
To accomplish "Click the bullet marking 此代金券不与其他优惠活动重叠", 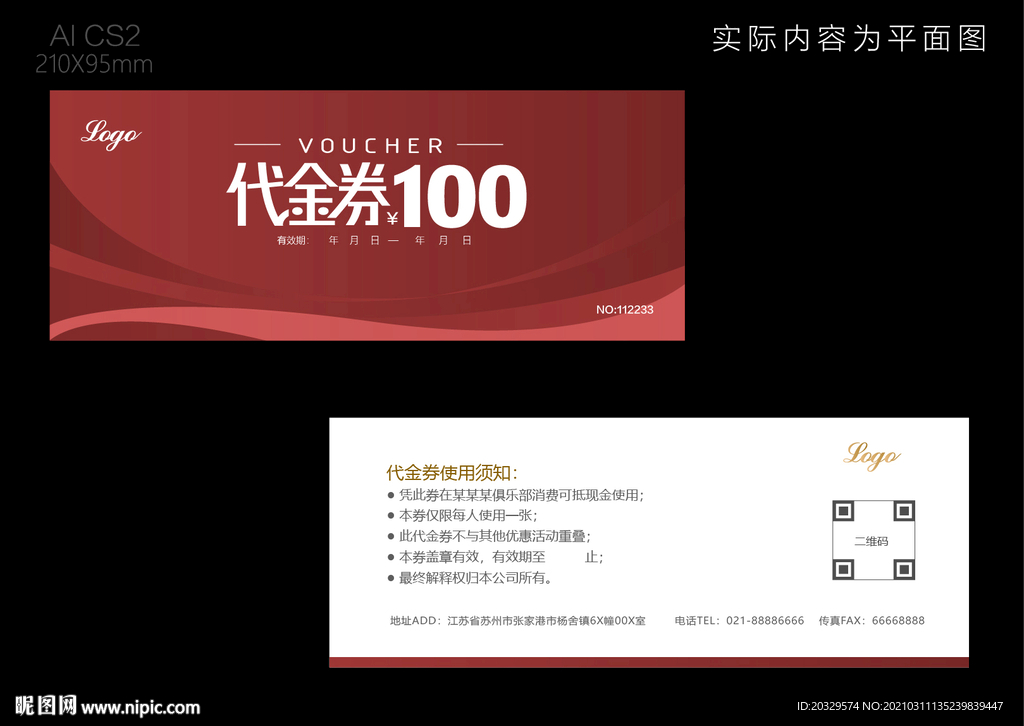I will point(389,536).
